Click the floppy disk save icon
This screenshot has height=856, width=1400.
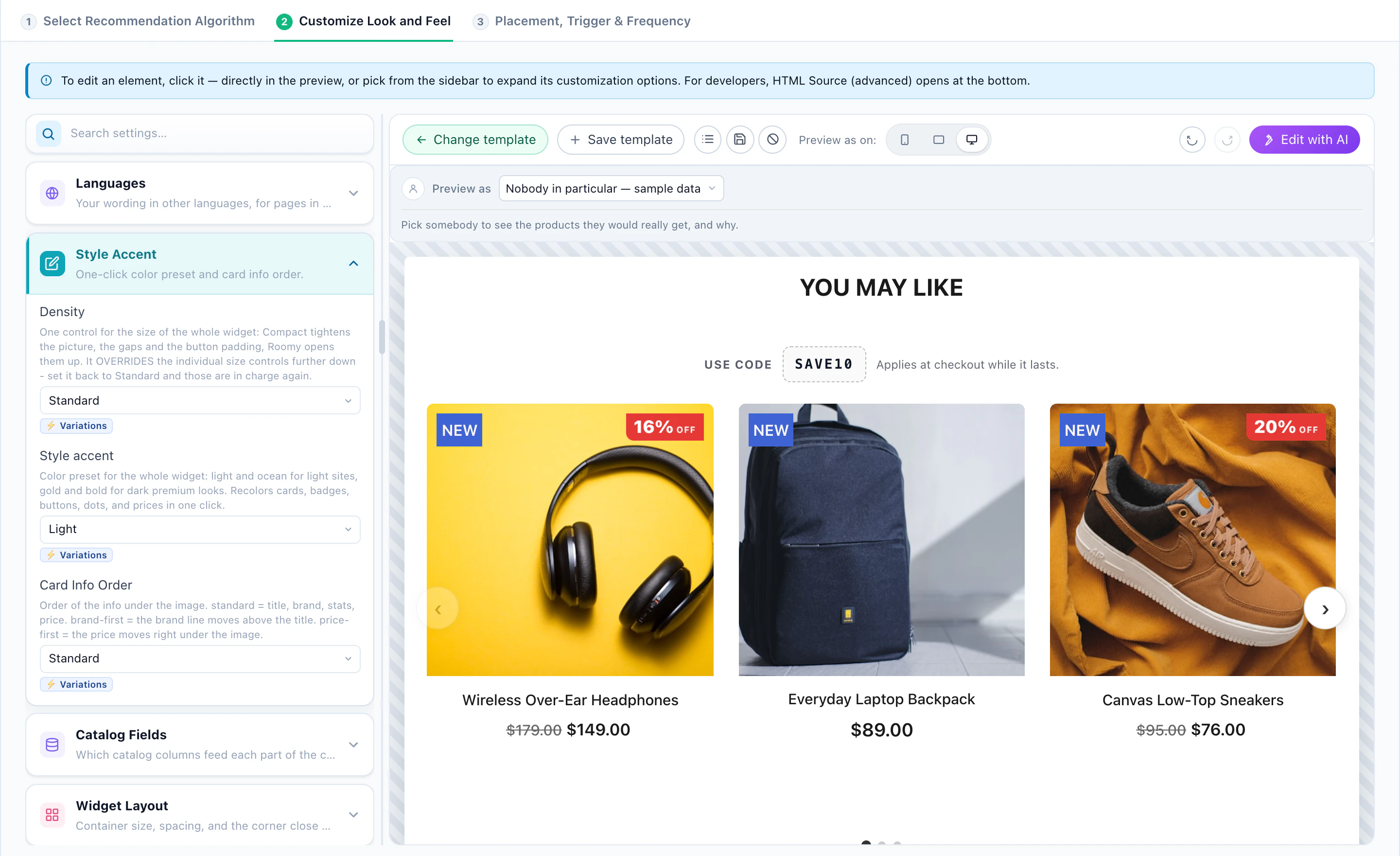[740, 139]
